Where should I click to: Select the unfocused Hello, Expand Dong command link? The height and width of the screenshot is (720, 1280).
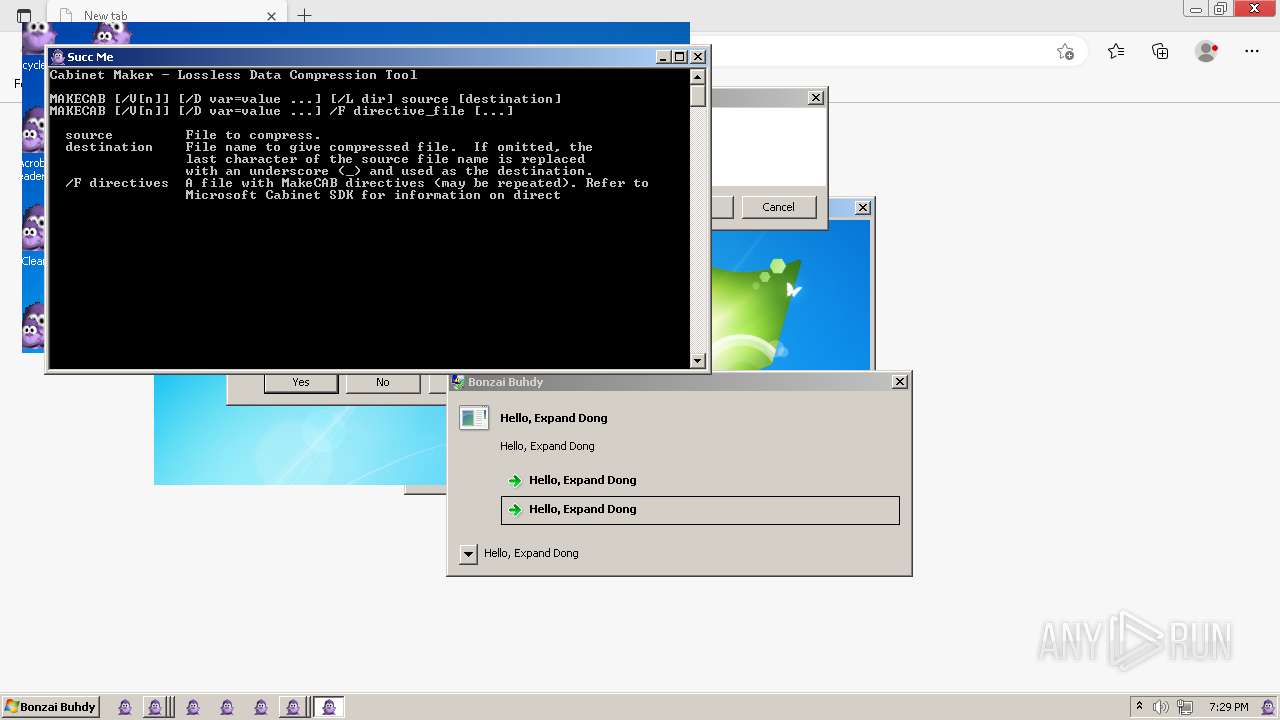point(700,480)
